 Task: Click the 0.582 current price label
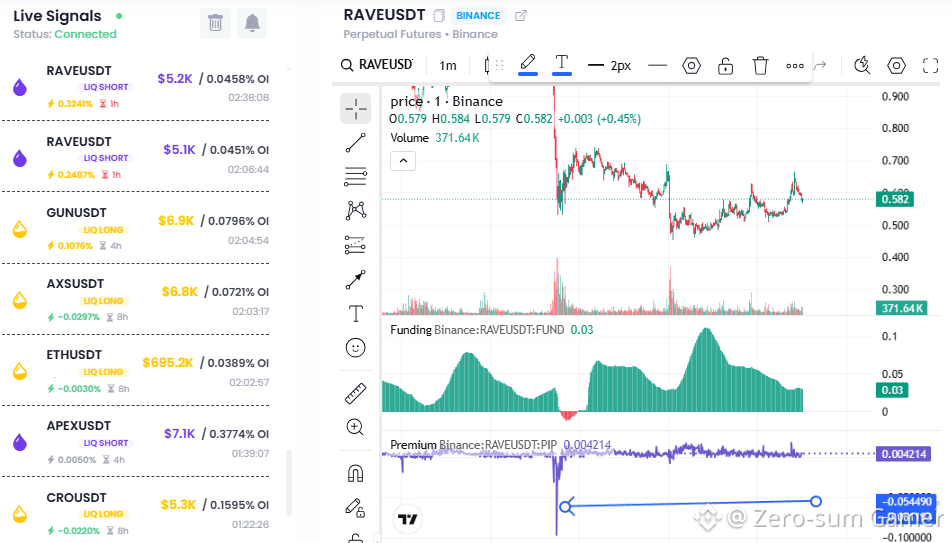pos(895,199)
